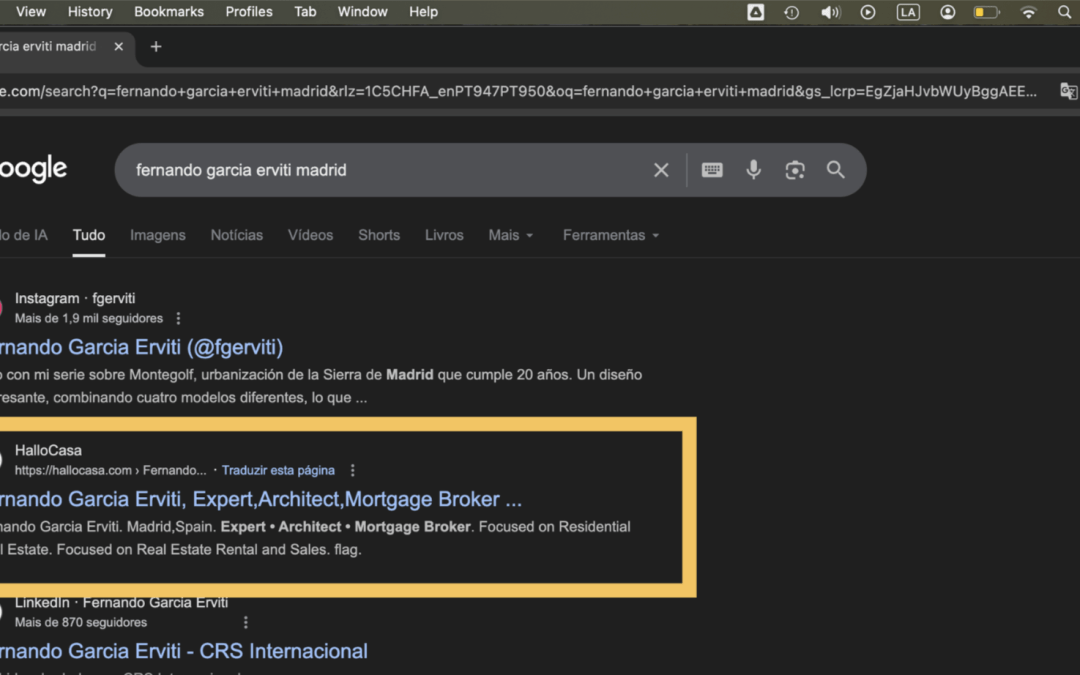Viewport: 1080px width, 675px height.
Task: Open the Wi-Fi status menu
Action: (1028, 12)
